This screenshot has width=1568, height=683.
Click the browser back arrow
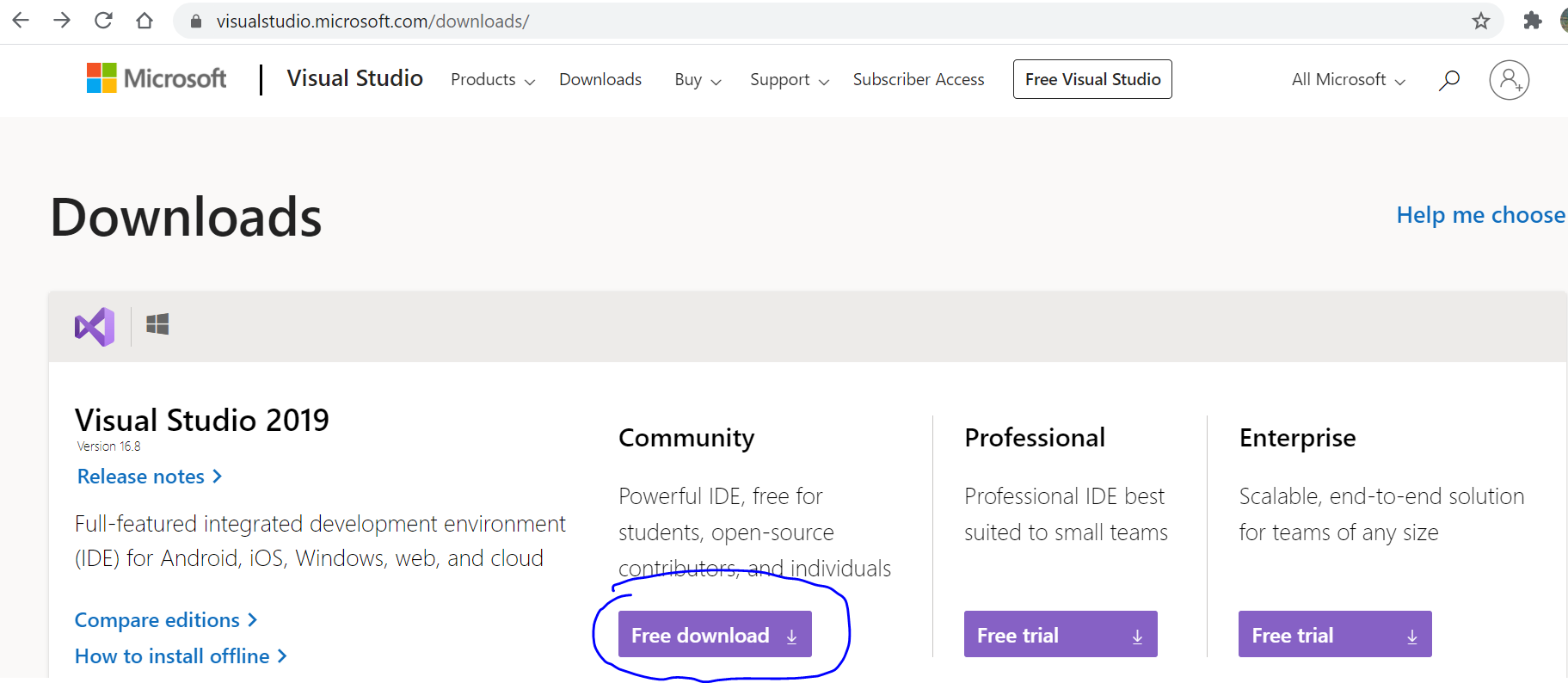click(x=21, y=21)
